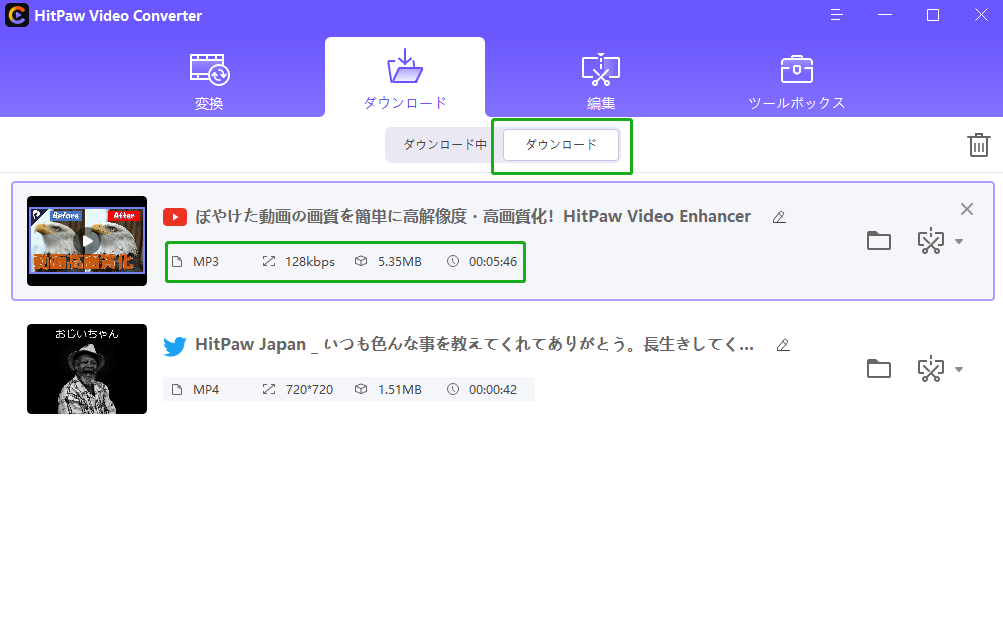Add the MP3 item to edit list
This screenshot has width=1003, height=626.
click(x=931, y=241)
